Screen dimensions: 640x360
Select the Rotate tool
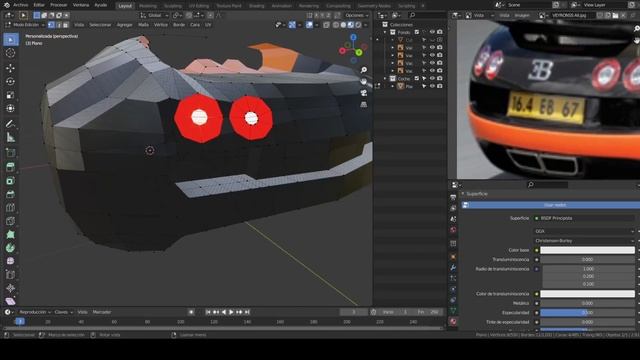pyautogui.click(x=11, y=81)
